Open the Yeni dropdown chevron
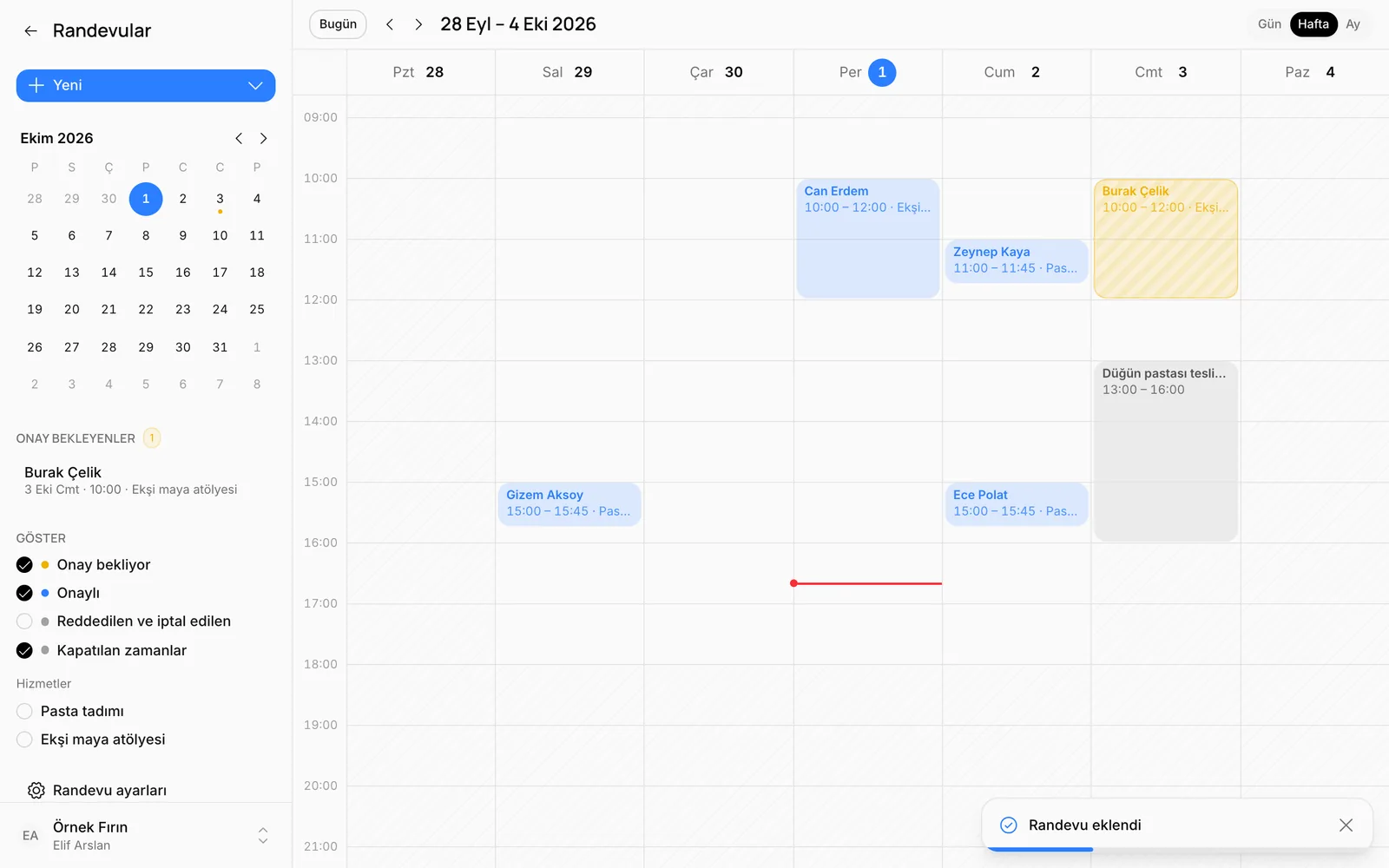The image size is (1389, 868). point(255,85)
